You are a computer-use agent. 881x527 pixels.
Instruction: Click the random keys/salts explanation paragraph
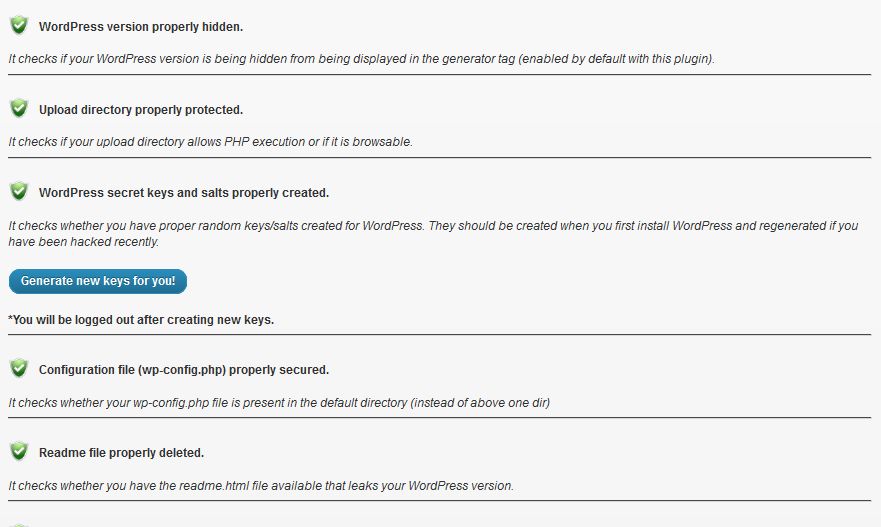click(x=433, y=233)
